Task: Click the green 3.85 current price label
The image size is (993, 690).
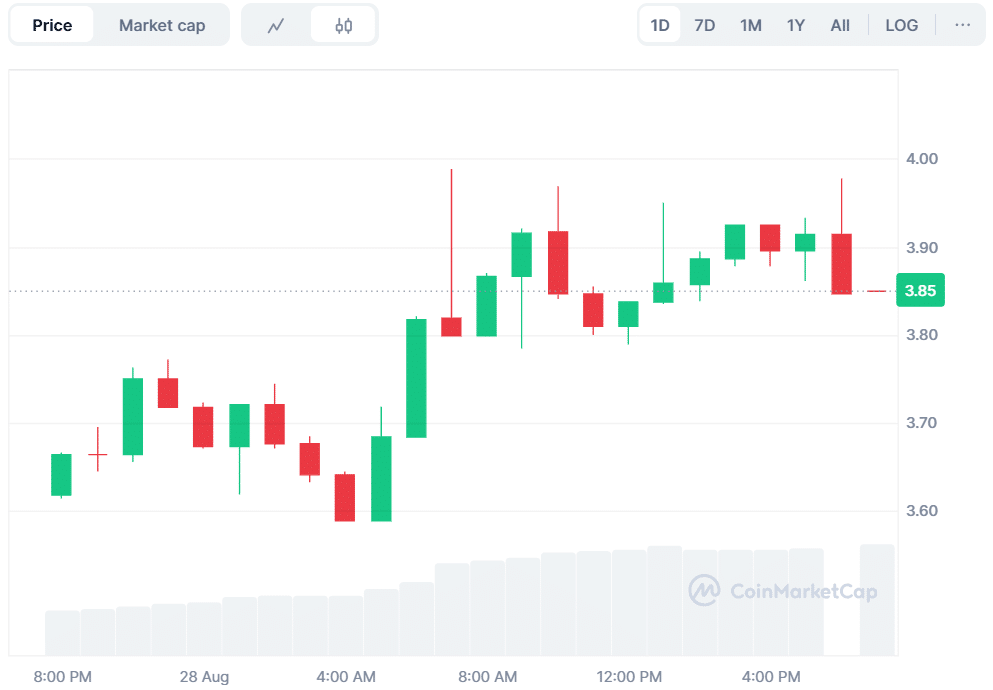Action: coord(920,291)
